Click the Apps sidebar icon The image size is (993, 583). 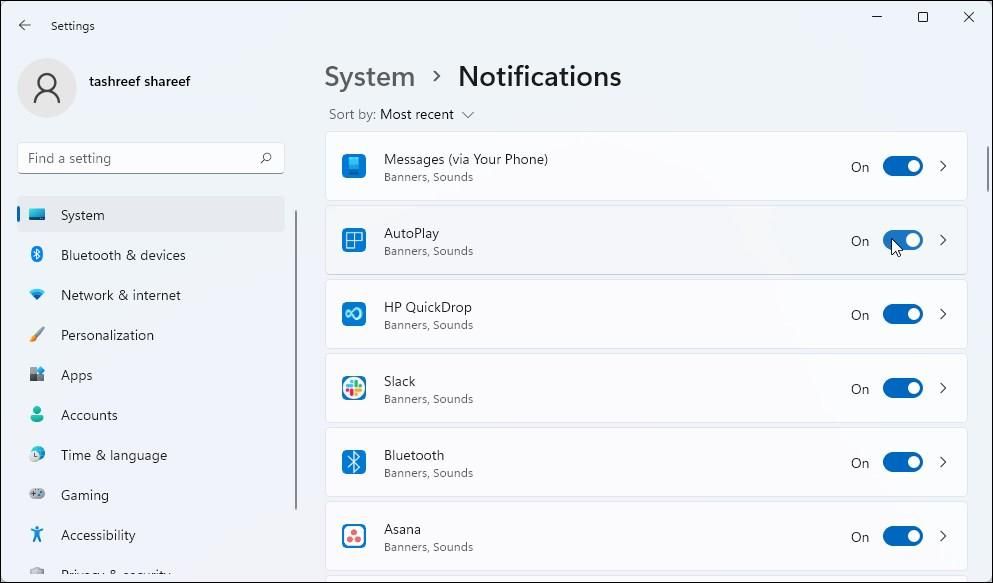tap(37, 374)
